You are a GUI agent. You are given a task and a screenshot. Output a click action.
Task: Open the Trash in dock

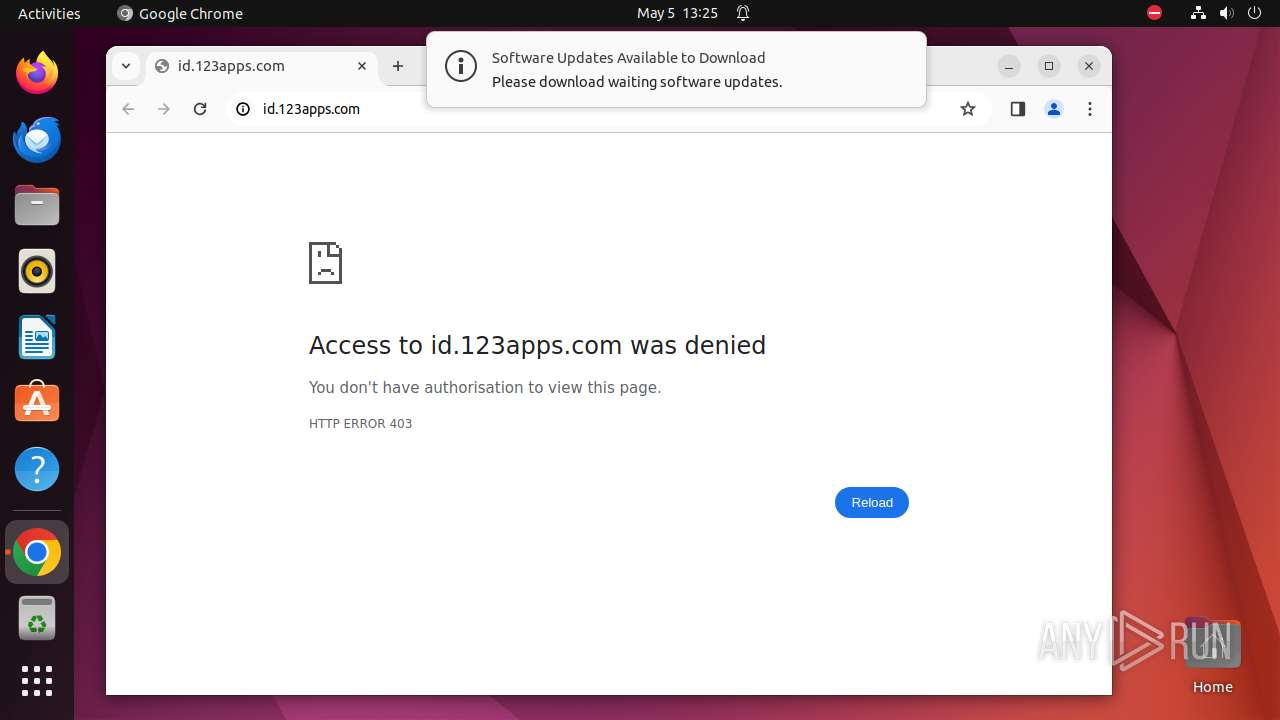coord(37,618)
